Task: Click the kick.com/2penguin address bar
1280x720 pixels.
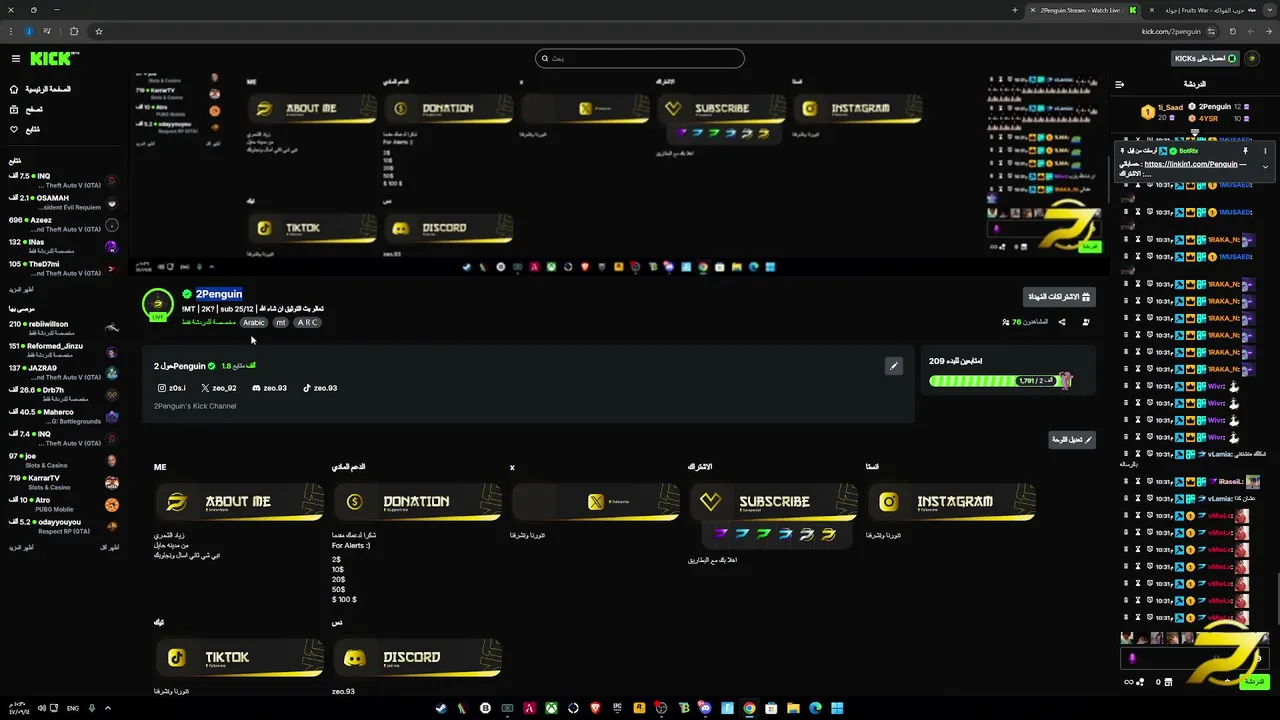Action: tap(1169, 31)
